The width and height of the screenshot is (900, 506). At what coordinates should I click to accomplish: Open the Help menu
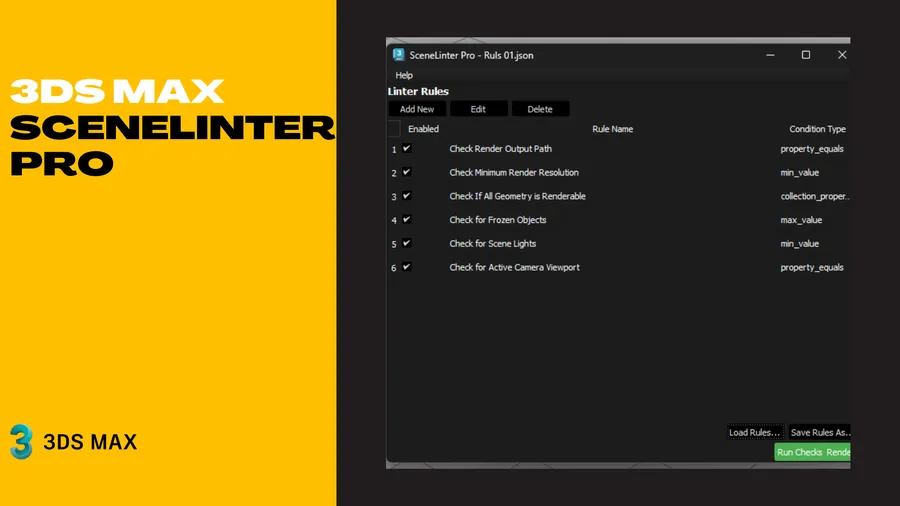pyautogui.click(x=404, y=75)
